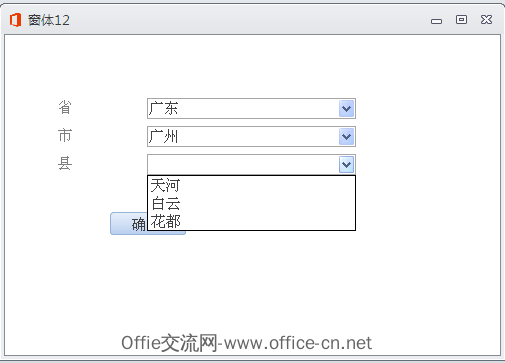The height and width of the screenshot is (363, 505).
Task: Click into the 广东 province text field
Action: 243,109
